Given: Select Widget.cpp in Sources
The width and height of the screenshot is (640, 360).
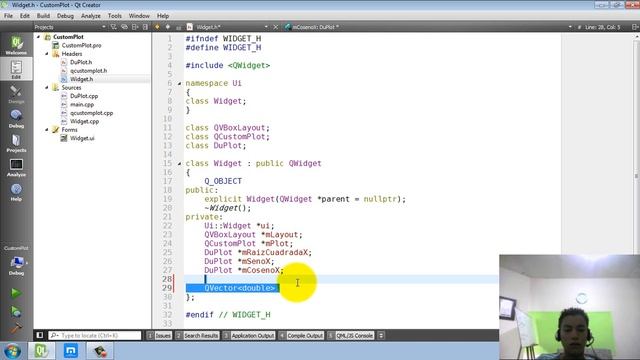Looking at the screenshot, I should pos(84,121).
